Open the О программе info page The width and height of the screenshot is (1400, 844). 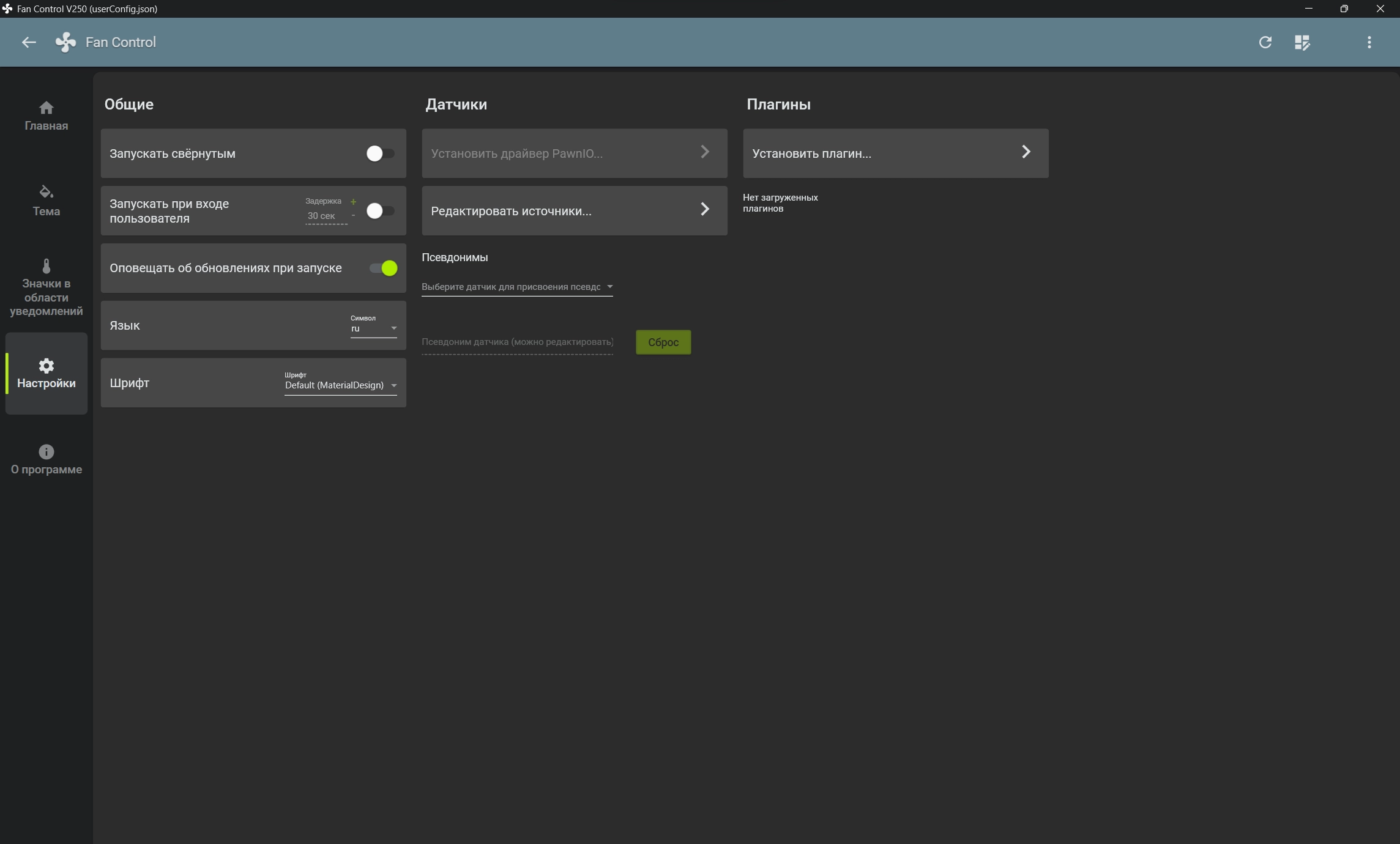pyautogui.click(x=46, y=459)
